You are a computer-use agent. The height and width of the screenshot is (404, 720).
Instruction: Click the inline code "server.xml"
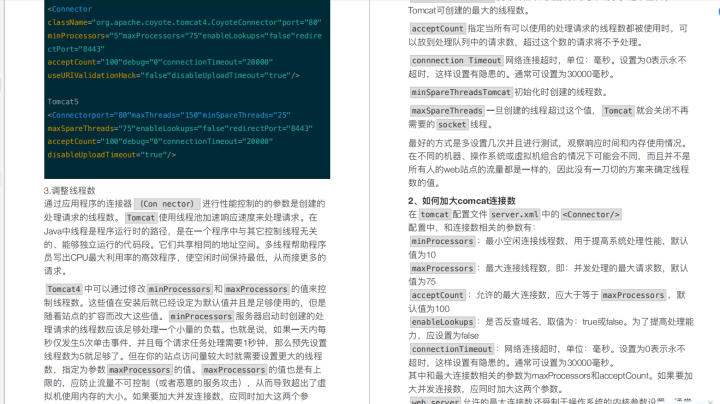(x=514, y=214)
